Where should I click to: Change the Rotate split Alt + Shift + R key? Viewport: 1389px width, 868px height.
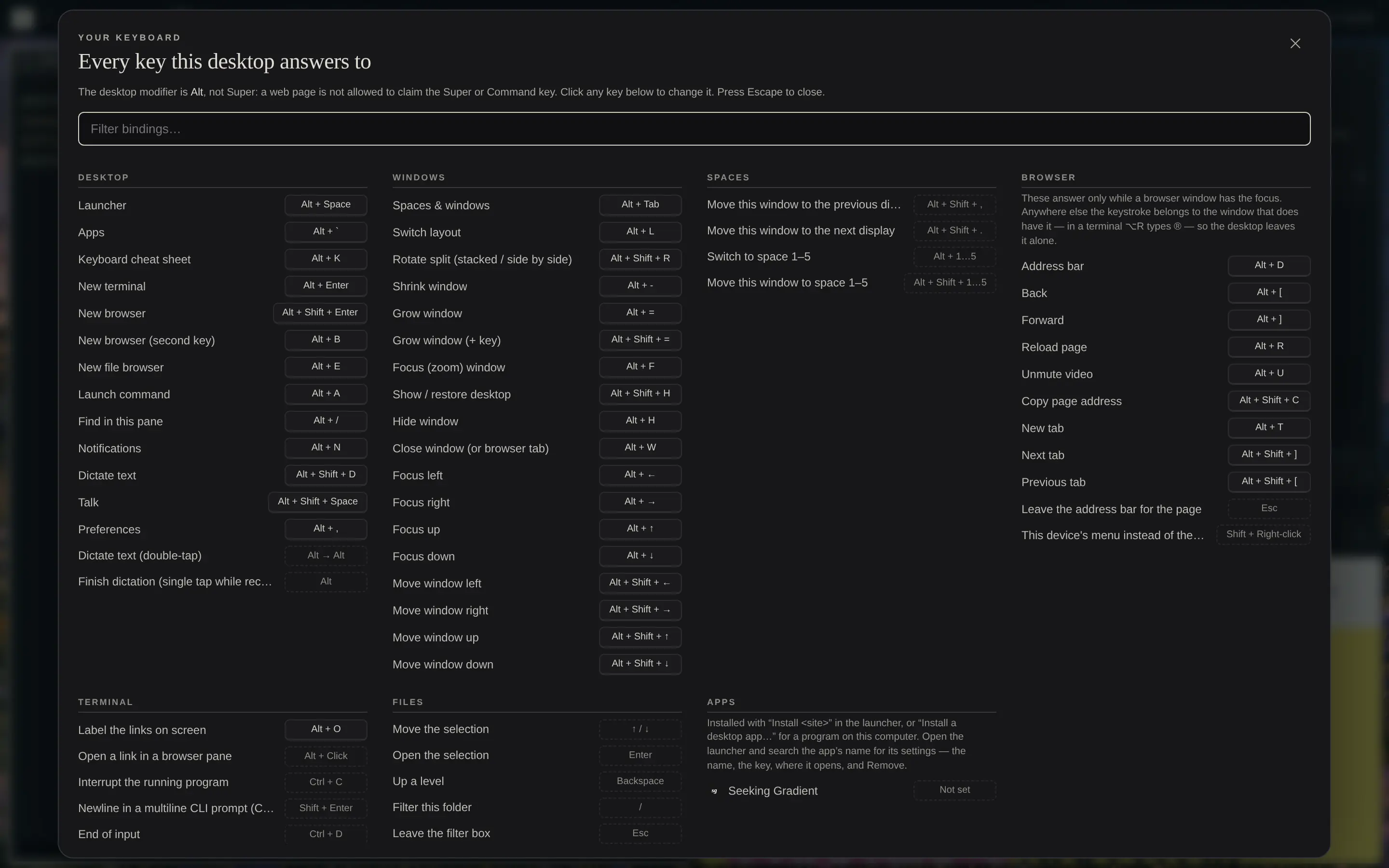pos(640,258)
